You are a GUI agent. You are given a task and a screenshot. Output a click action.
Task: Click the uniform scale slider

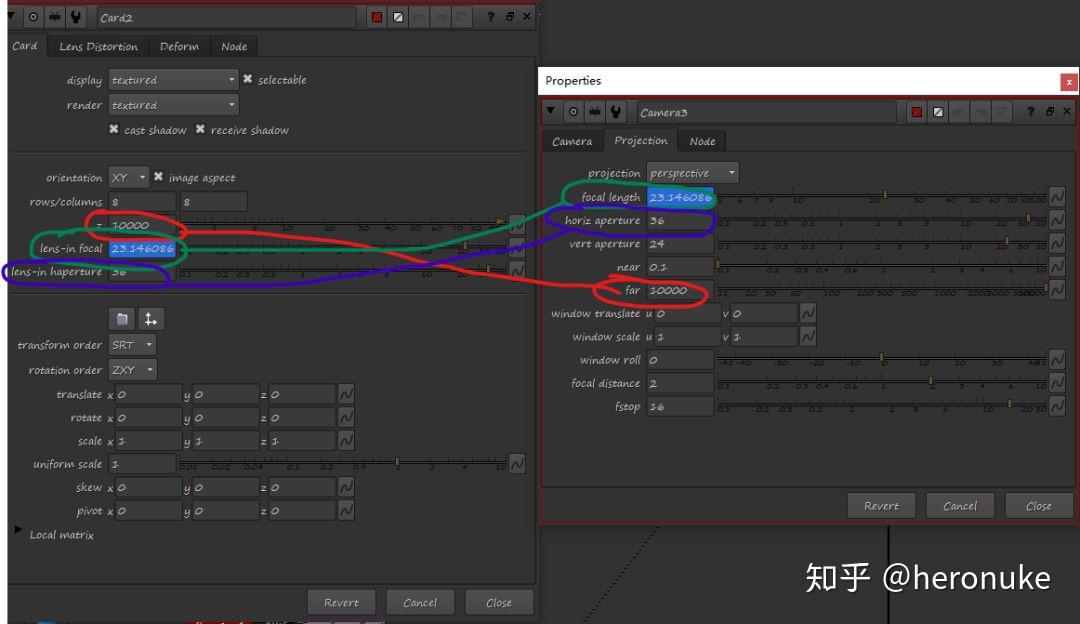(342, 463)
